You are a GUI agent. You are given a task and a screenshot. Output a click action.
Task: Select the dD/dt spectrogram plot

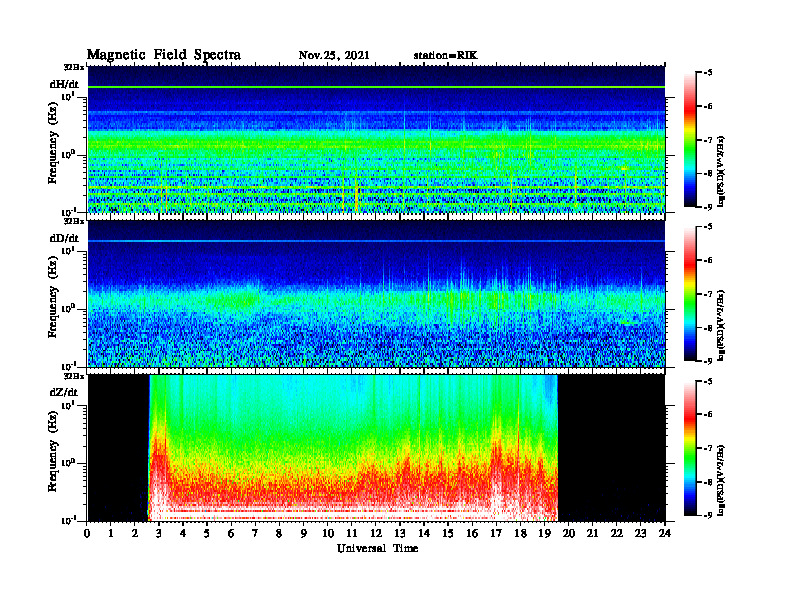(376, 293)
